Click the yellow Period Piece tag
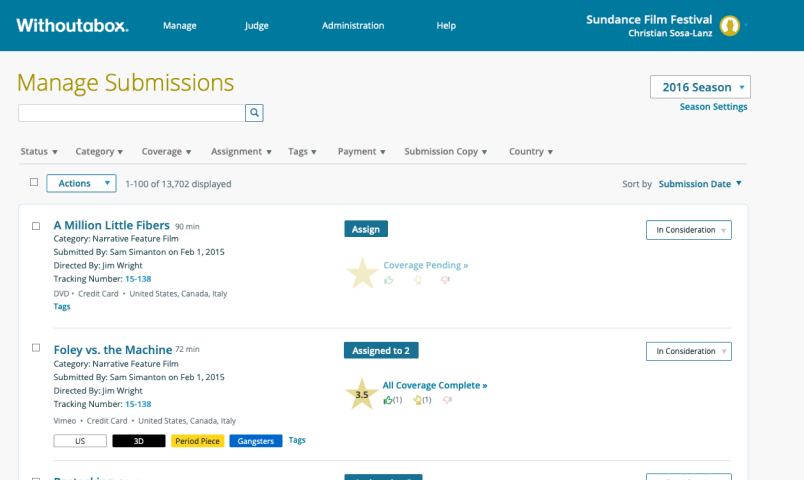Screen dimensions: 804x480 coord(197,441)
